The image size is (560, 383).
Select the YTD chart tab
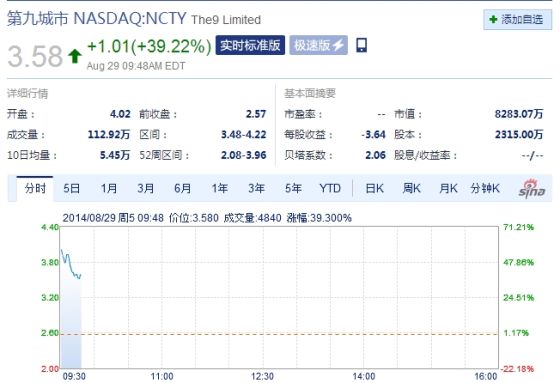(x=330, y=188)
